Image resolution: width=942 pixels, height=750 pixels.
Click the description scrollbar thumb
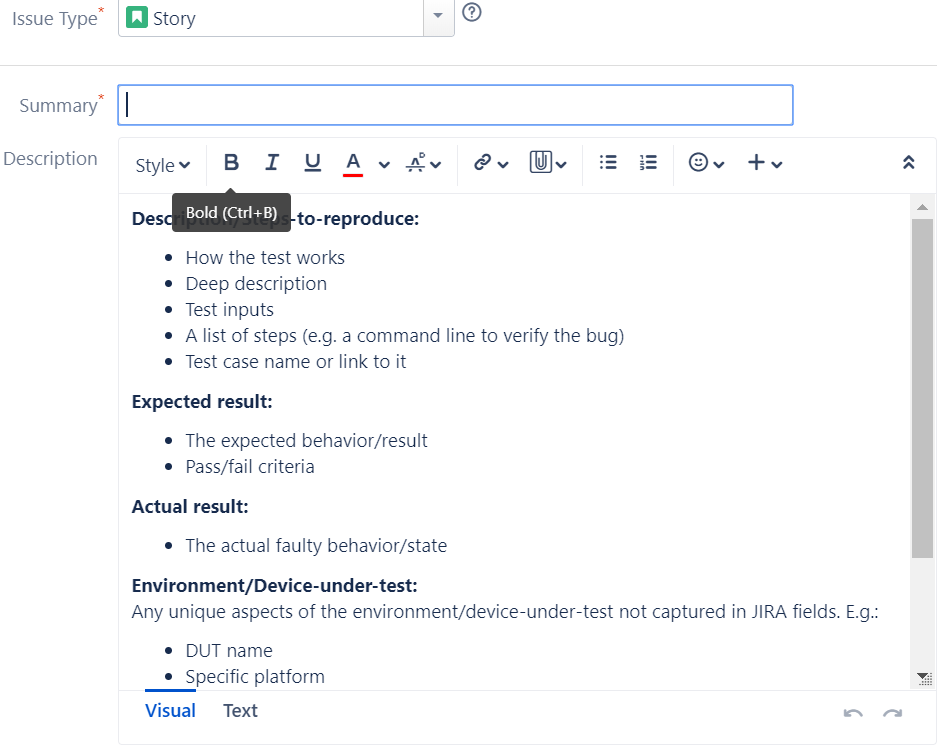tap(922, 389)
